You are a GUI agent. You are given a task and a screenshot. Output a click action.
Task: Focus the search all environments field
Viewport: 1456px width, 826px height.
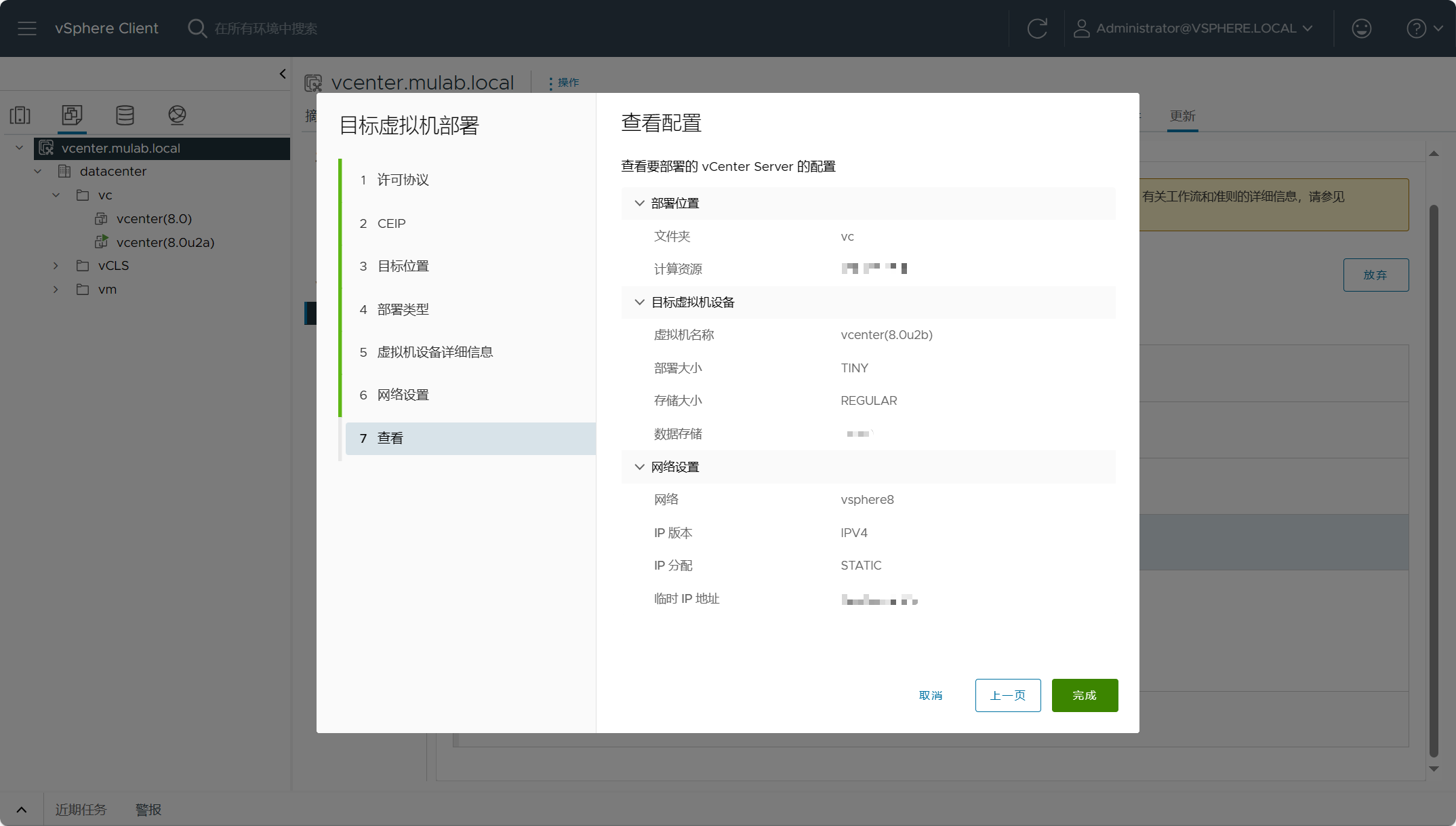pos(266,28)
